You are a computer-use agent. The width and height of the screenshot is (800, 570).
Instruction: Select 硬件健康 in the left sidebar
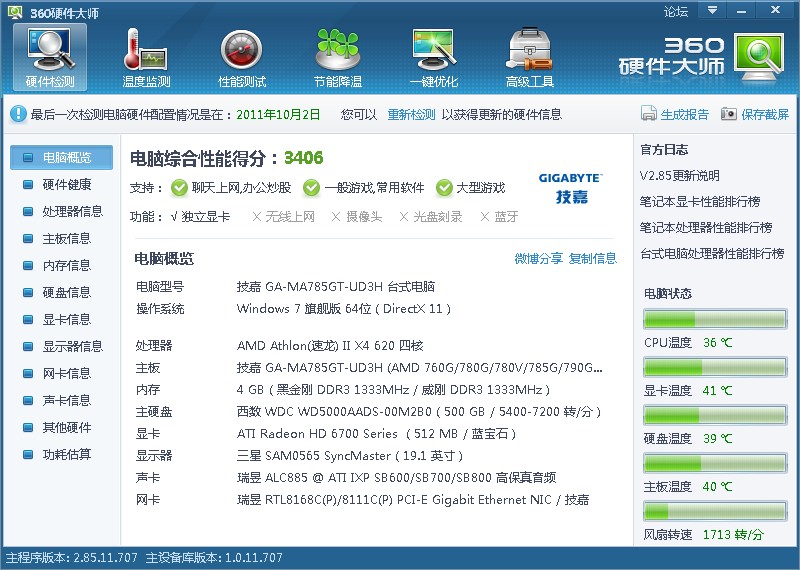[x=66, y=184]
